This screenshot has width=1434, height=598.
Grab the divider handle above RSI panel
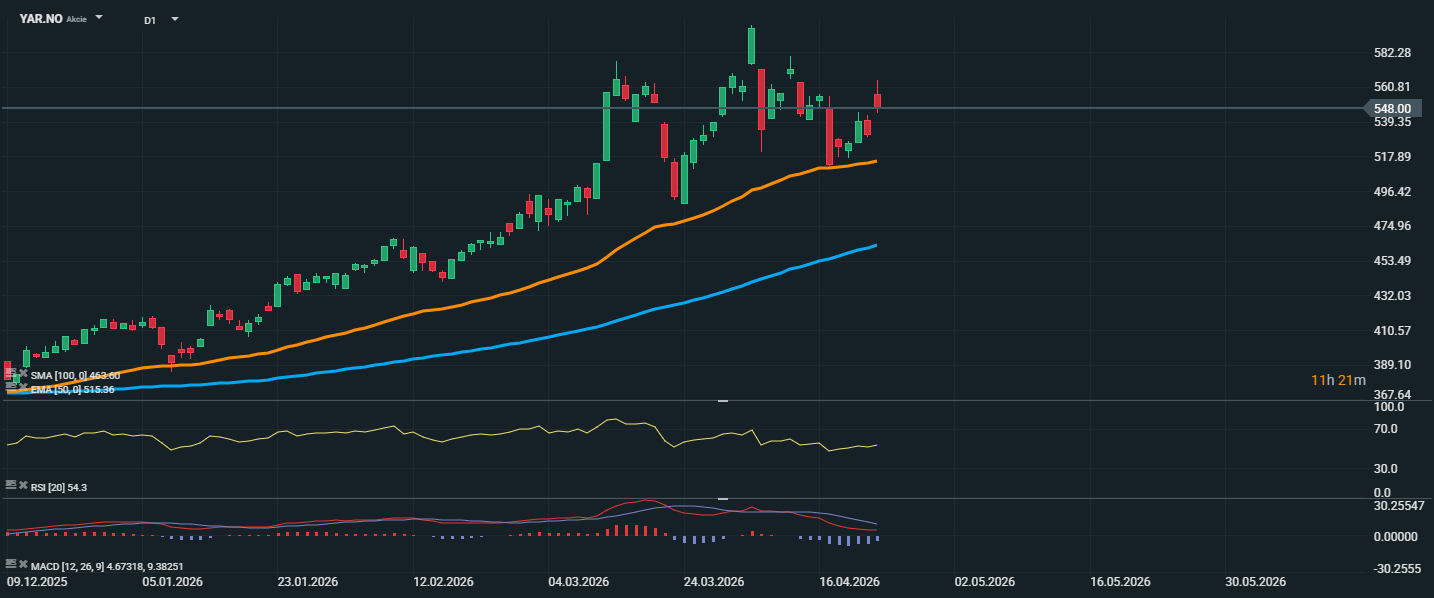(723, 401)
